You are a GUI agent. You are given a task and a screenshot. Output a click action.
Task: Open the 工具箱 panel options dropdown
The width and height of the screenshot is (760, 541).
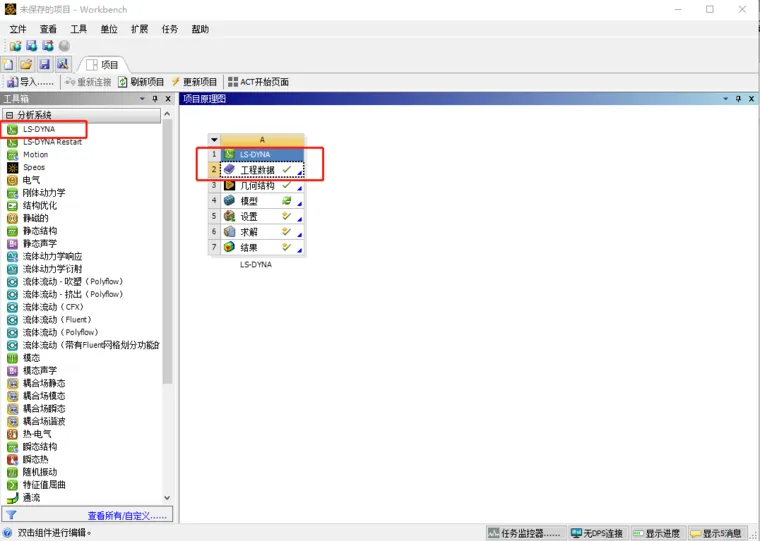tap(142, 99)
